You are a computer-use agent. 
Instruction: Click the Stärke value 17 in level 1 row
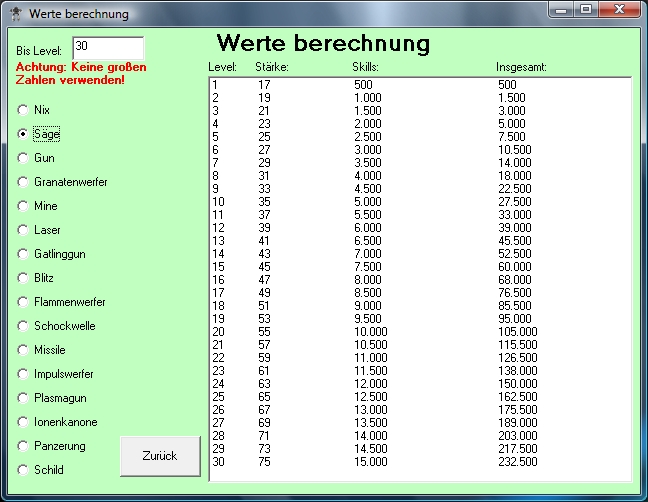click(x=264, y=85)
